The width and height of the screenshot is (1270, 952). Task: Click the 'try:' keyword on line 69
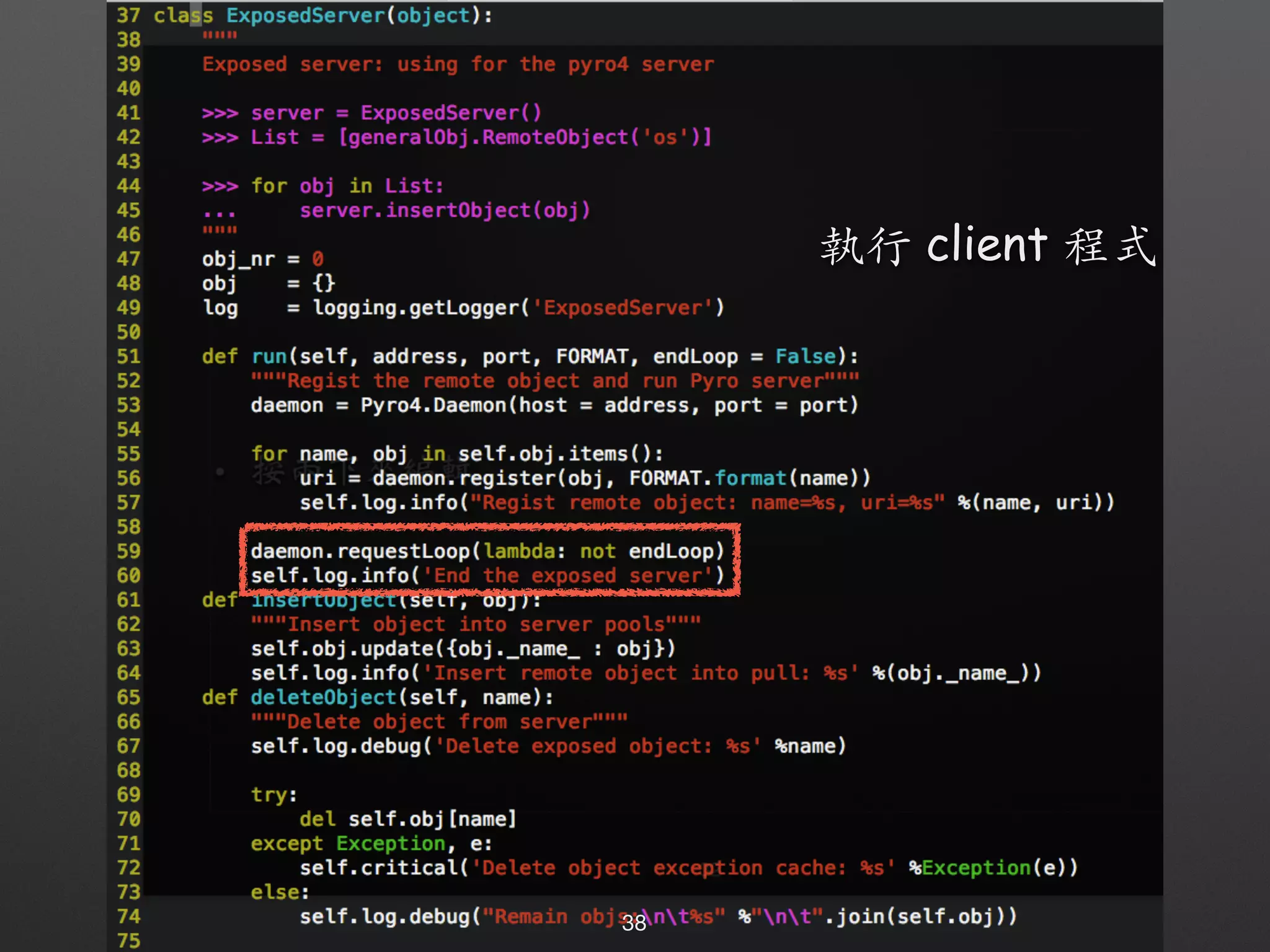273,795
